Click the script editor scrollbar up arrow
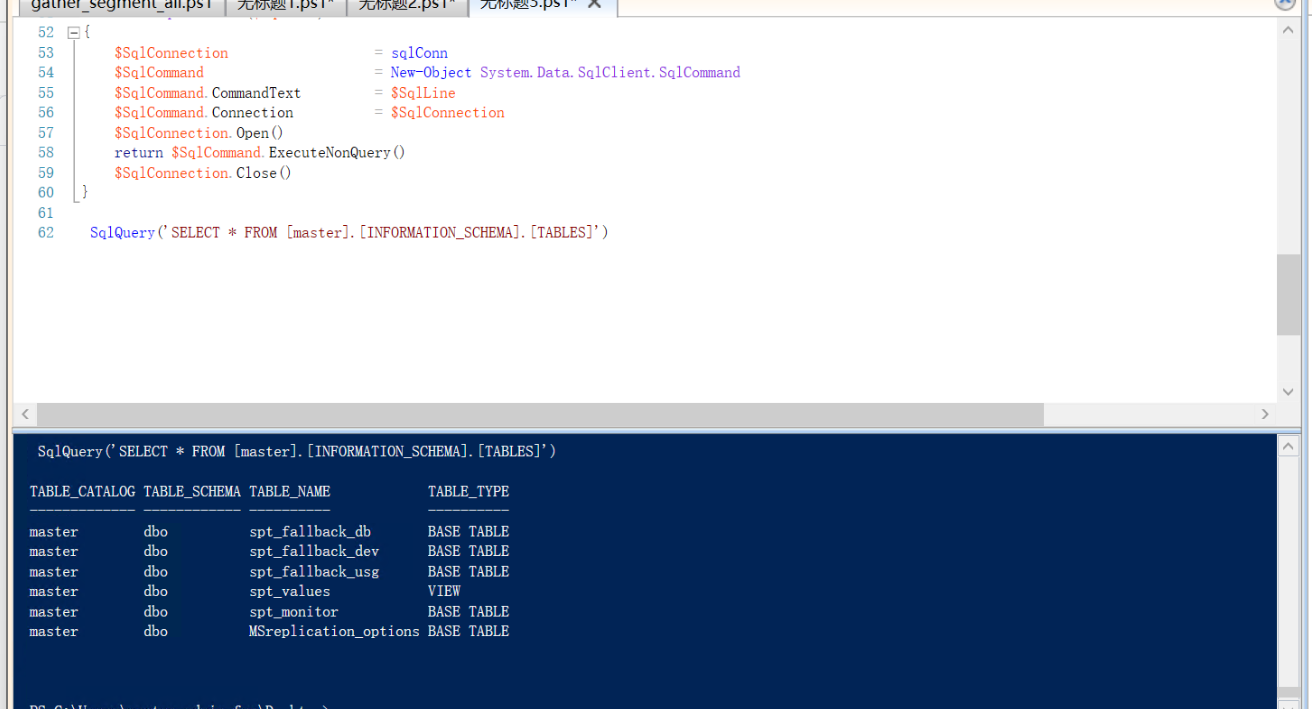This screenshot has height=709, width=1312. click(x=1289, y=31)
